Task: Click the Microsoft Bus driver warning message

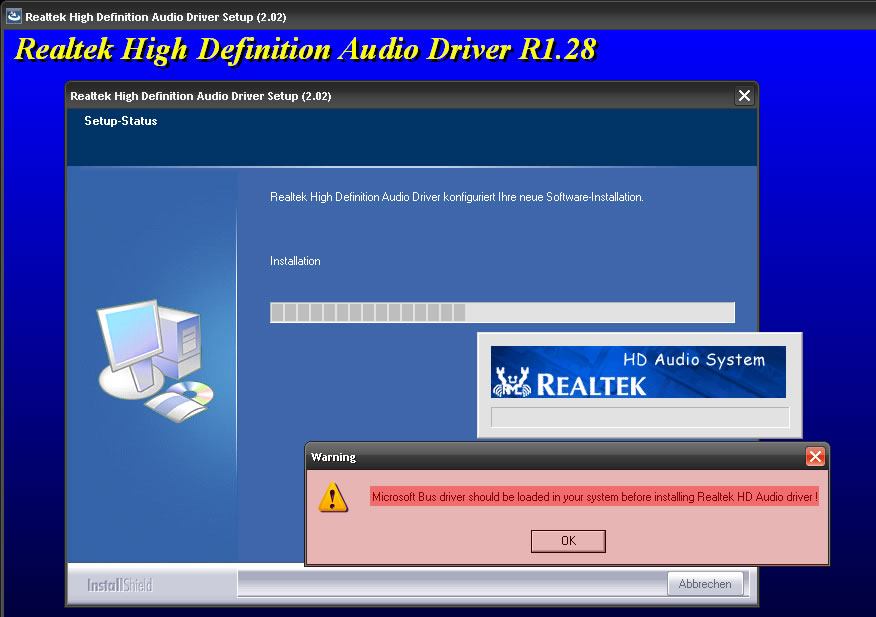Action: 594,496
